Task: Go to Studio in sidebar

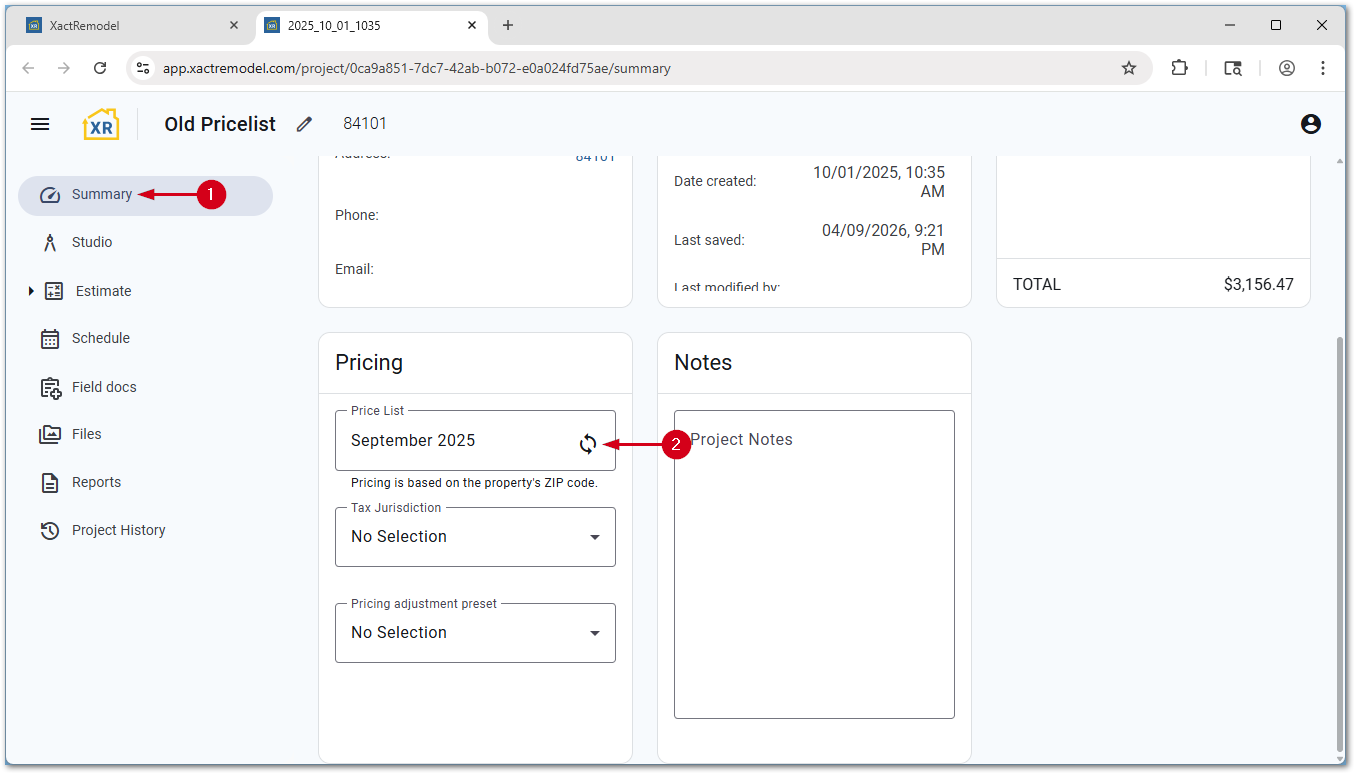Action: pos(92,242)
